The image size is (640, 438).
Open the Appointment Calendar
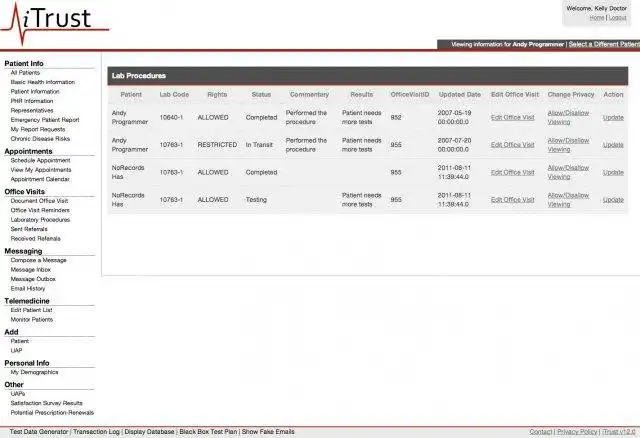click(x=40, y=179)
